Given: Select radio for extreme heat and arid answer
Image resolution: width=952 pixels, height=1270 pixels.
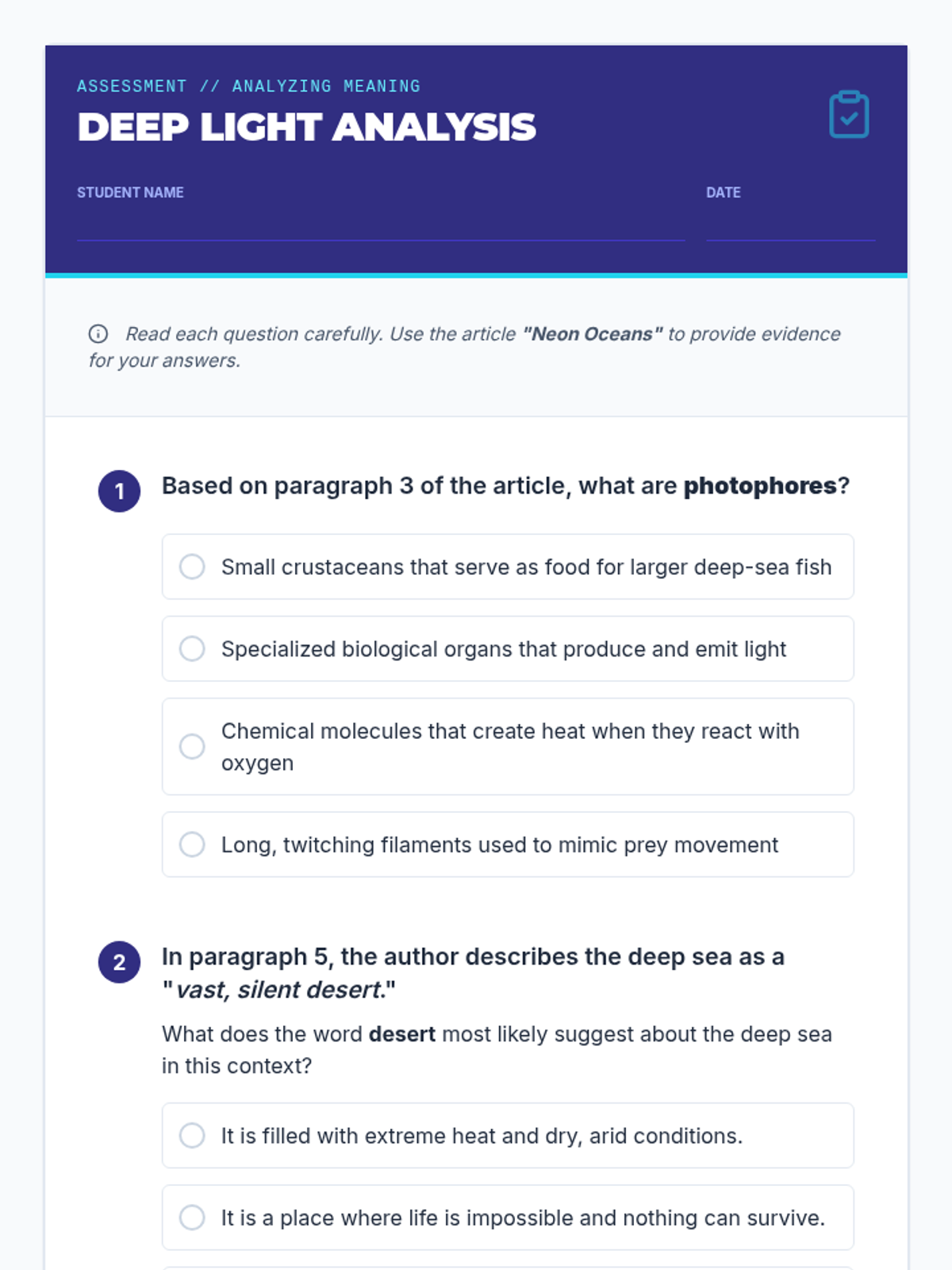Looking at the screenshot, I should pyautogui.click(x=192, y=1135).
